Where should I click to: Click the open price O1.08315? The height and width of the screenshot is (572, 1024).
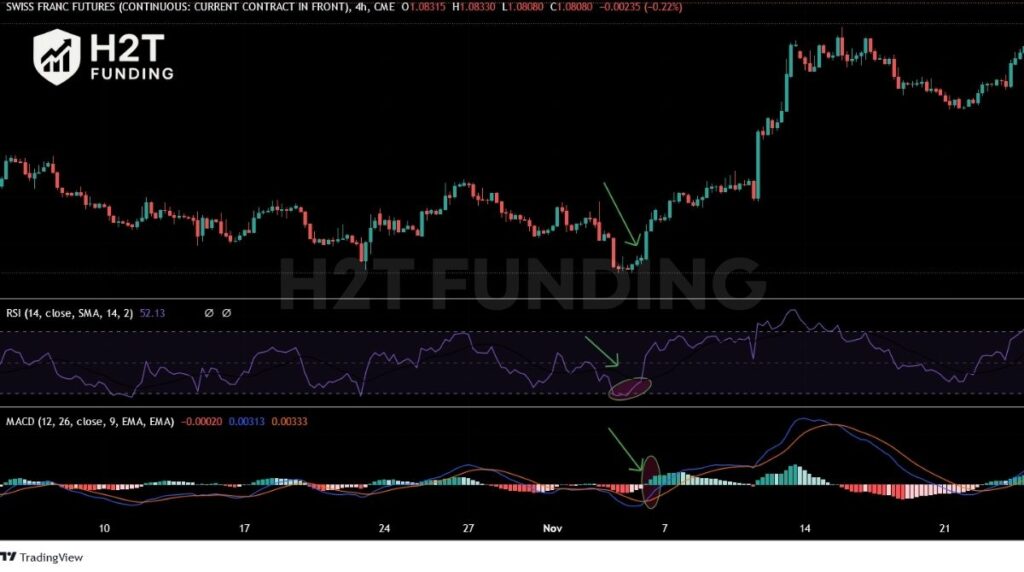(423, 7)
